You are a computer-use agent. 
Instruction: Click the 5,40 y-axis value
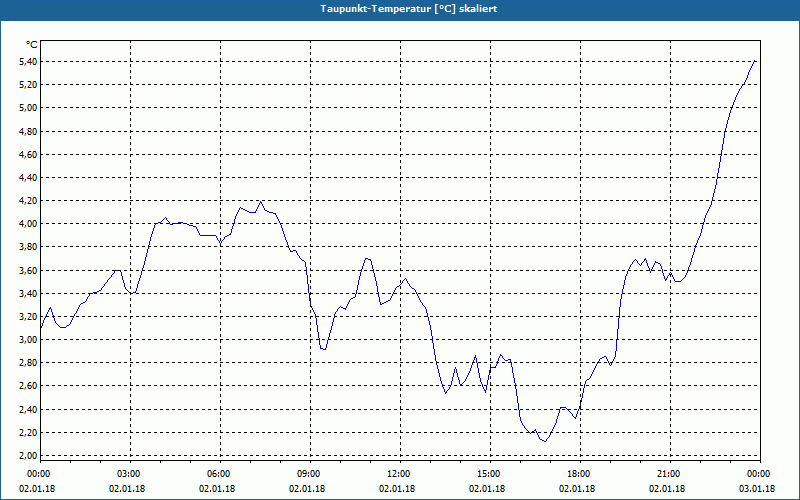[29, 61]
